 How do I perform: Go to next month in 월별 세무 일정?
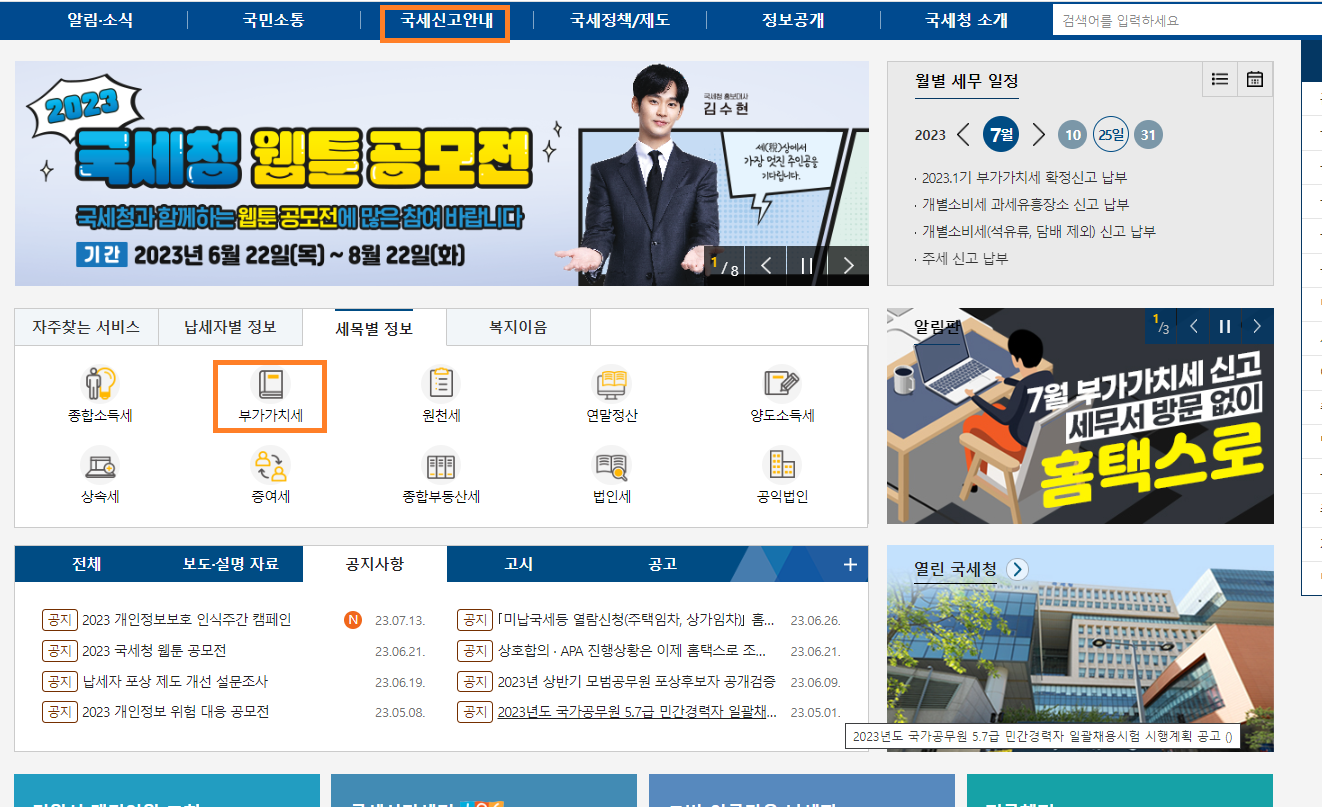click(x=1038, y=135)
